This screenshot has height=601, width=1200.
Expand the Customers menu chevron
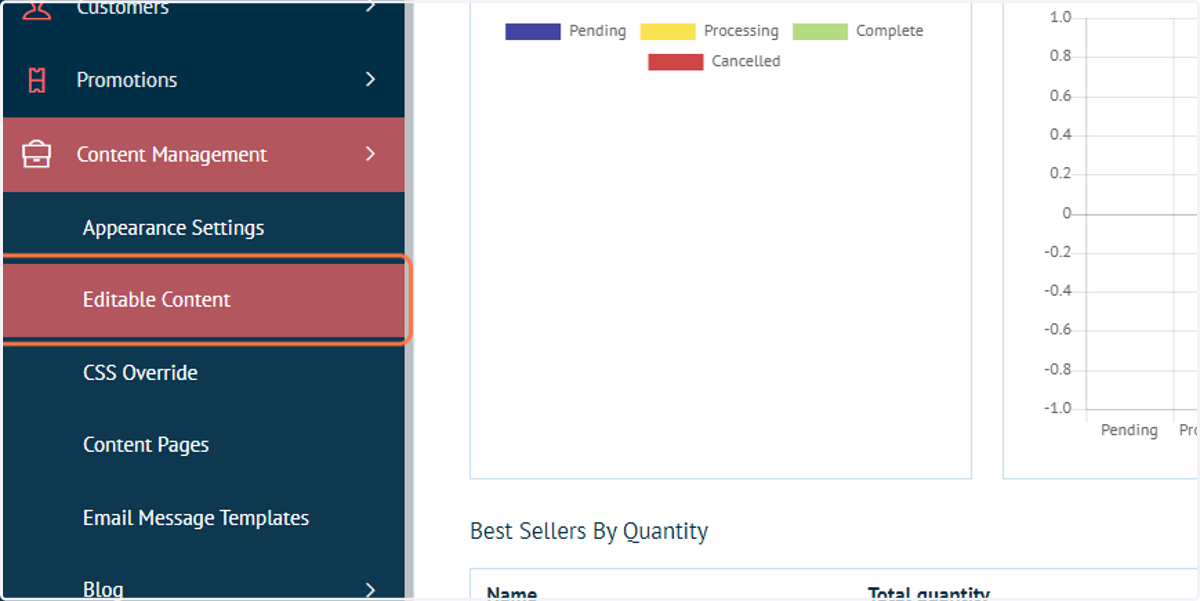click(x=370, y=7)
